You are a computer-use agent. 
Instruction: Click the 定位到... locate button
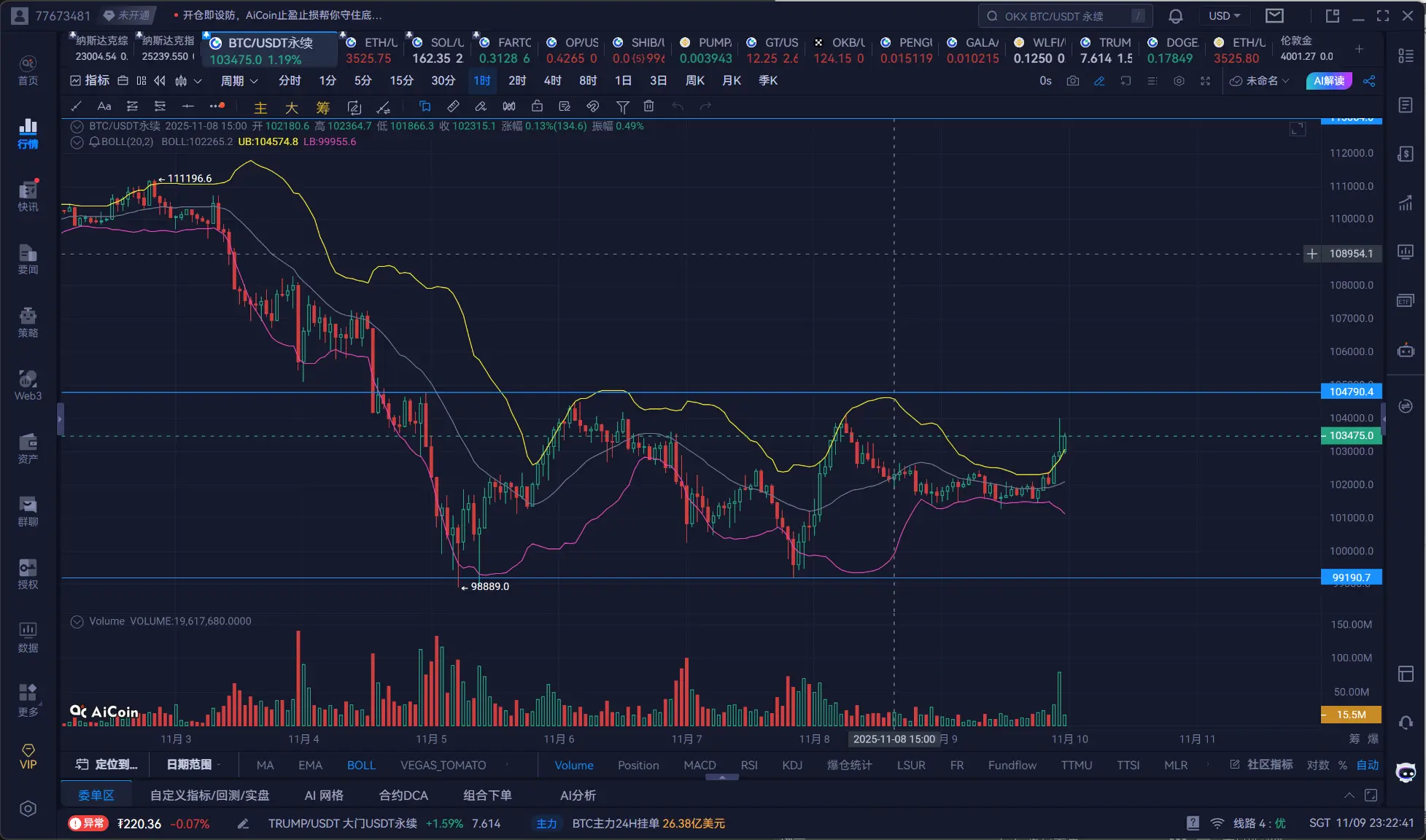(107, 764)
